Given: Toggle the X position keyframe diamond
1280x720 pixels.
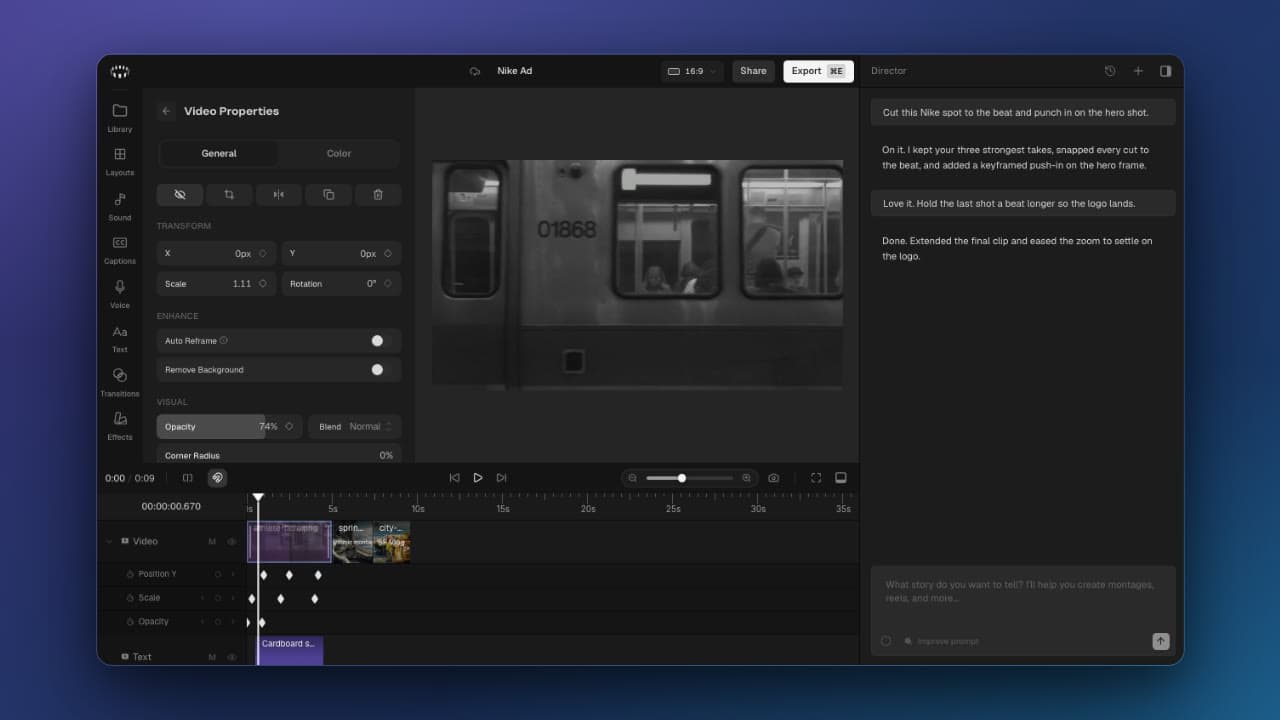Looking at the screenshot, I should [263, 254].
